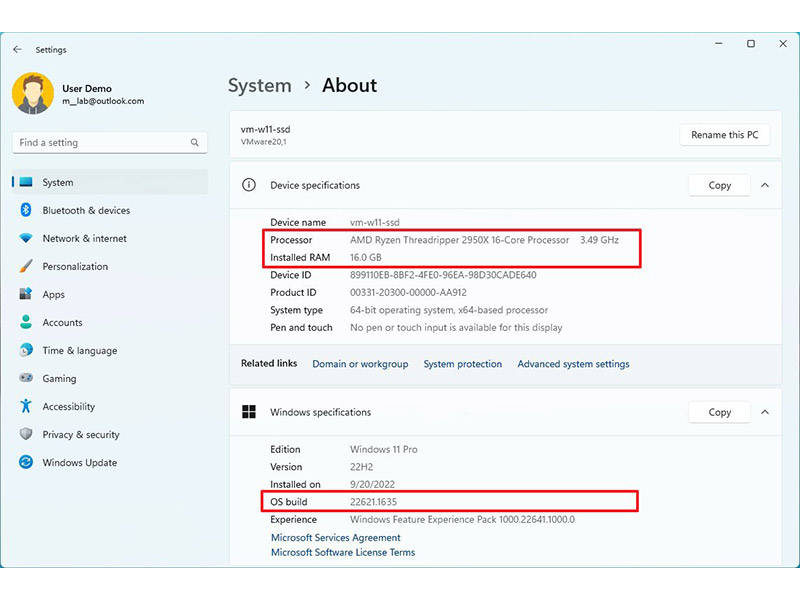Screen dimensions: 800x600
Task: Open the User Demo profile avatar
Action: (33, 93)
